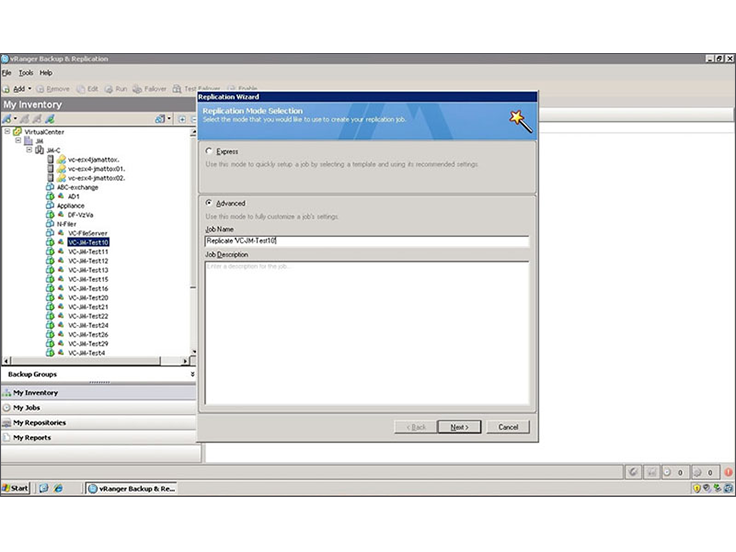Select VC-JM-Test21 in the tree
The image size is (736, 552).
(x=88, y=307)
